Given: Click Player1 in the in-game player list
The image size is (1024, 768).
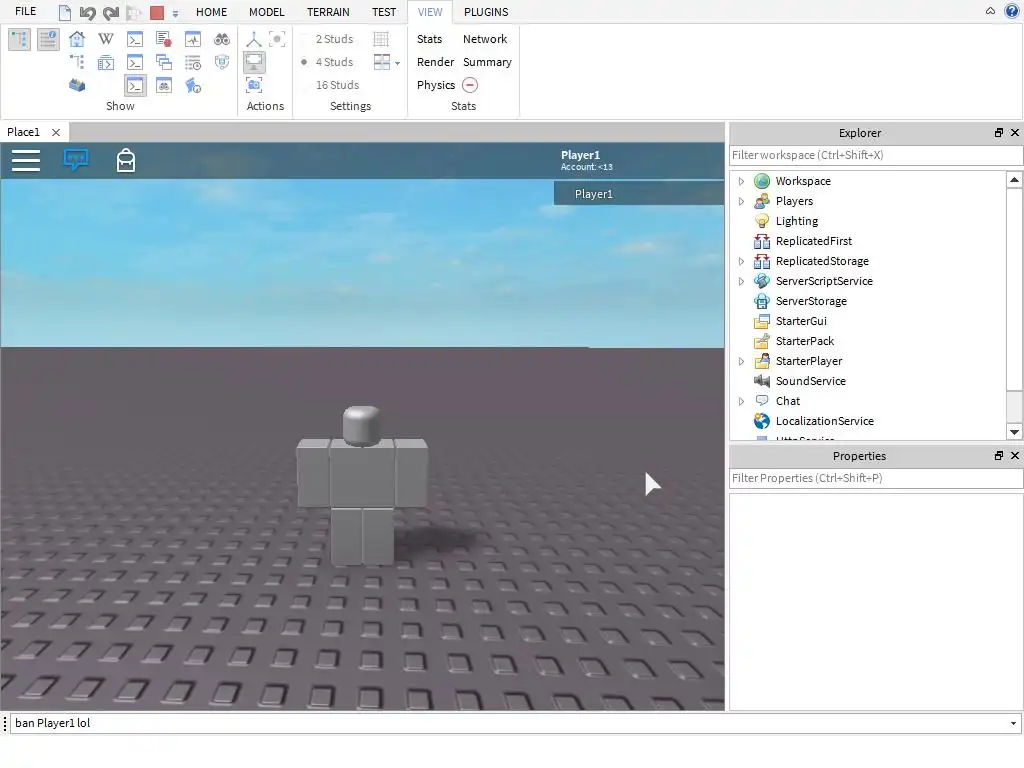Looking at the screenshot, I should coord(639,194).
